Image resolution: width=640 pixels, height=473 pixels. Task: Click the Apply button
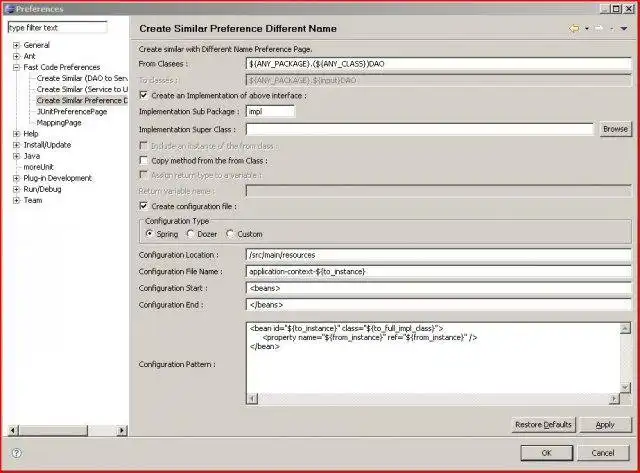point(605,425)
